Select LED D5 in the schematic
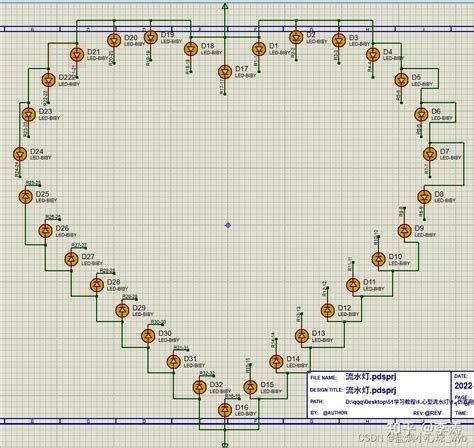 click(x=401, y=80)
